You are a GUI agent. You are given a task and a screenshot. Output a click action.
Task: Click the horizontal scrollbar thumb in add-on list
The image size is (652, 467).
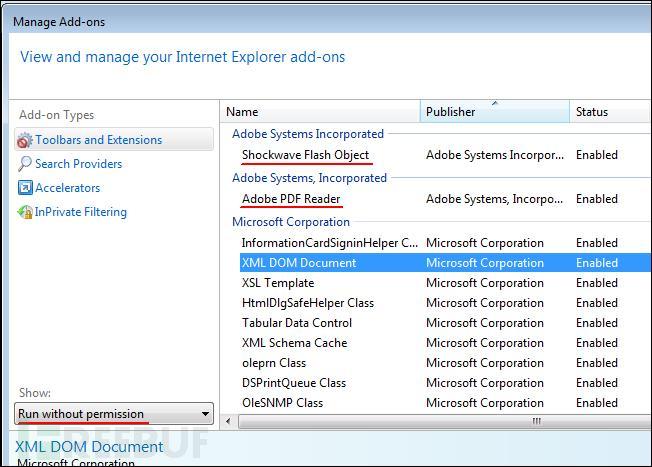[445, 421]
